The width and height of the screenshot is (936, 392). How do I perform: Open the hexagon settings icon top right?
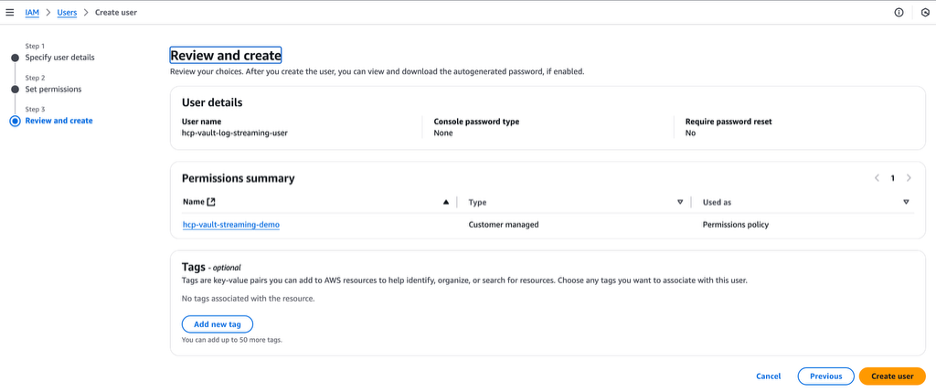click(x=925, y=12)
